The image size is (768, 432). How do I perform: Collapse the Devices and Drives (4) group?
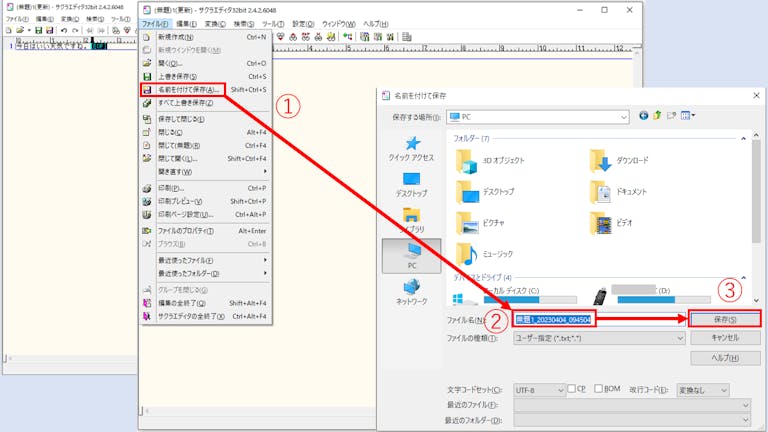tap(743, 278)
